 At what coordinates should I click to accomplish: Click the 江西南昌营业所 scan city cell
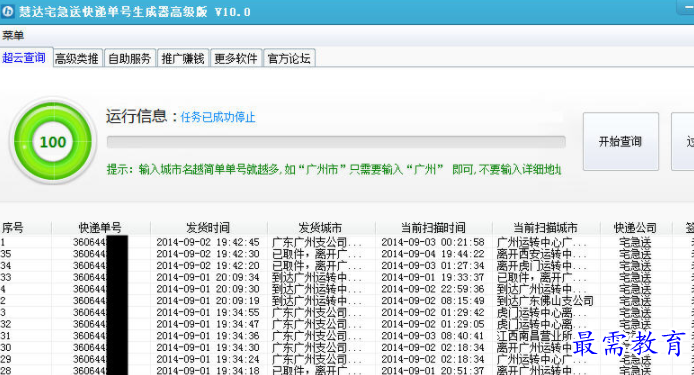point(534,336)
